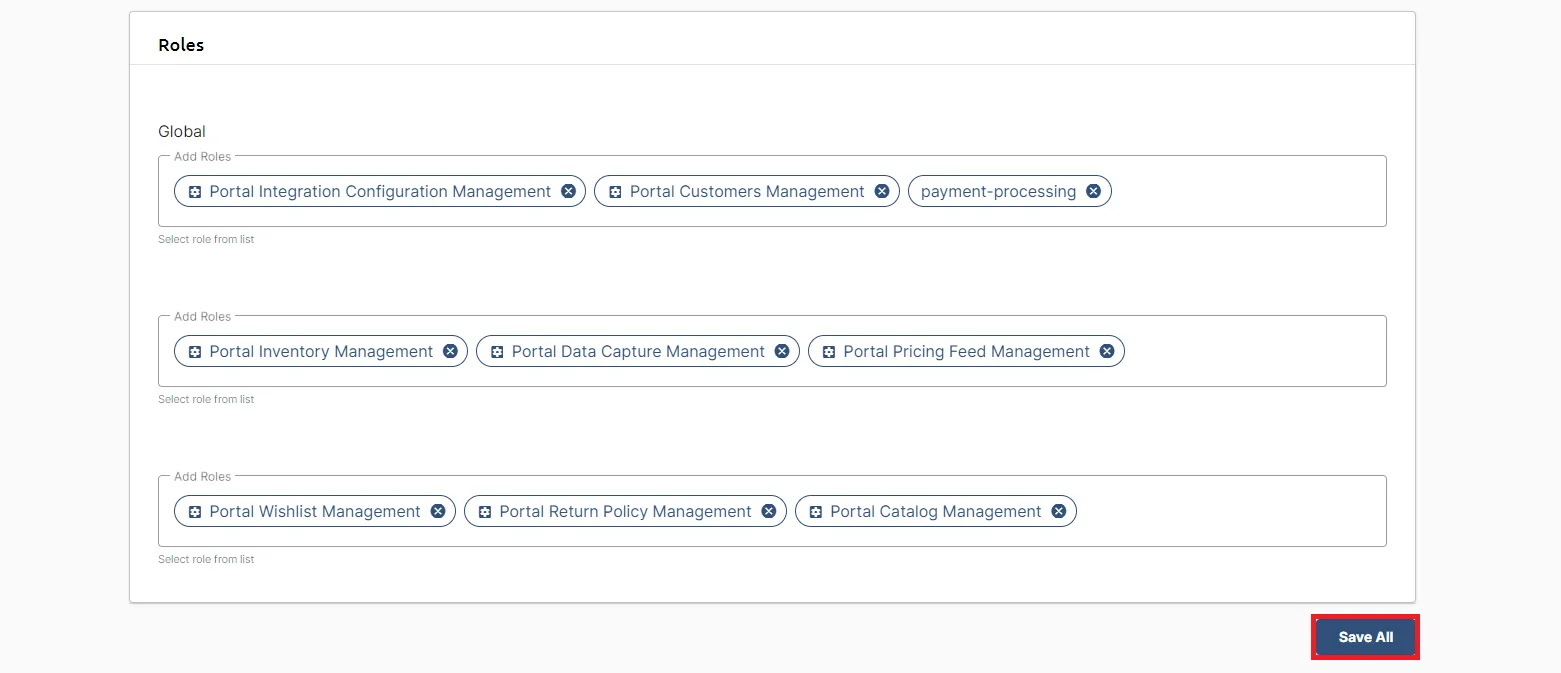
Task: Remove the Portal Catalog Management role
Action: coord(1059,511)
